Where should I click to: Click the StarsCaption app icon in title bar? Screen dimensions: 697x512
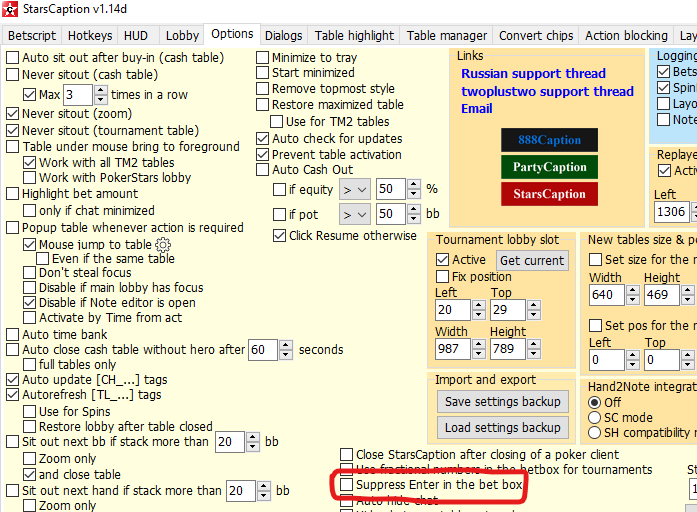(10, 9)
